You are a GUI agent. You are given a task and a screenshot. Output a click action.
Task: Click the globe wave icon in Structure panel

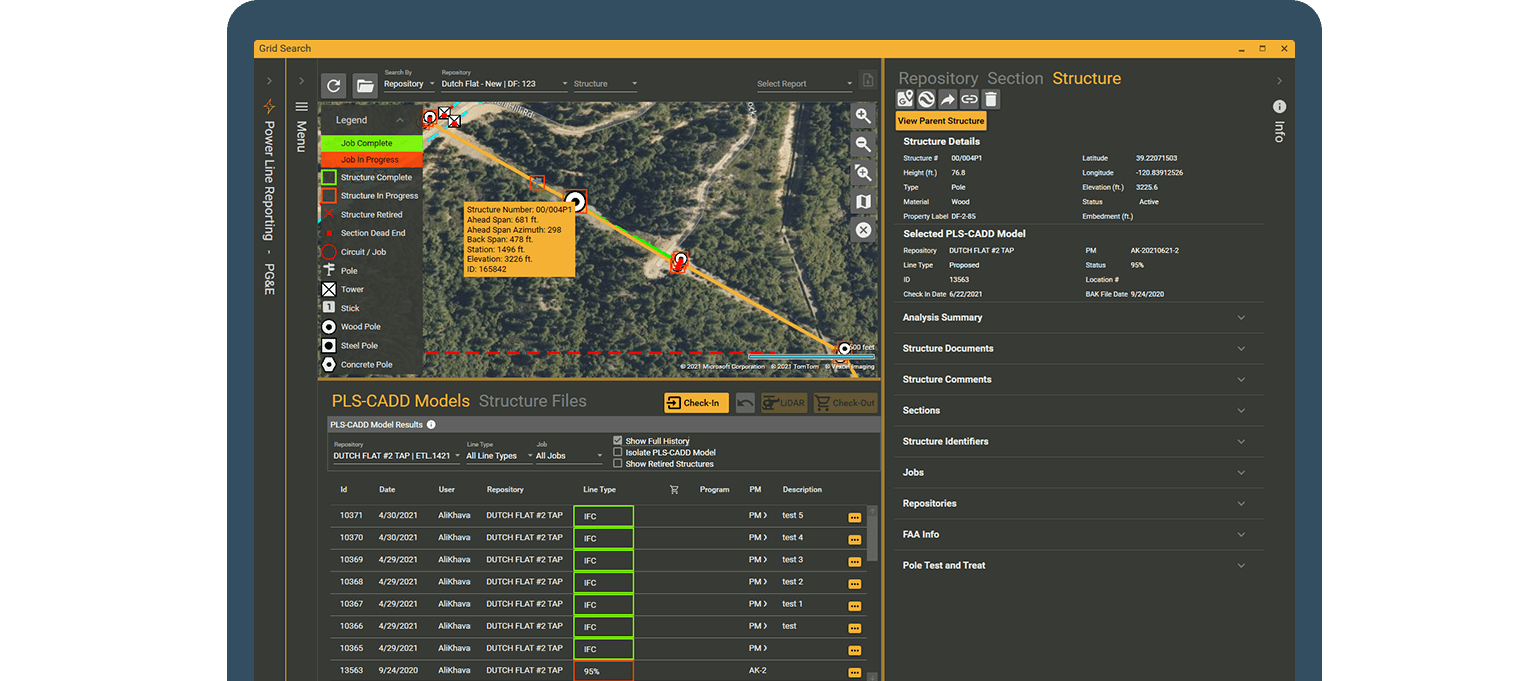(926, 99)
